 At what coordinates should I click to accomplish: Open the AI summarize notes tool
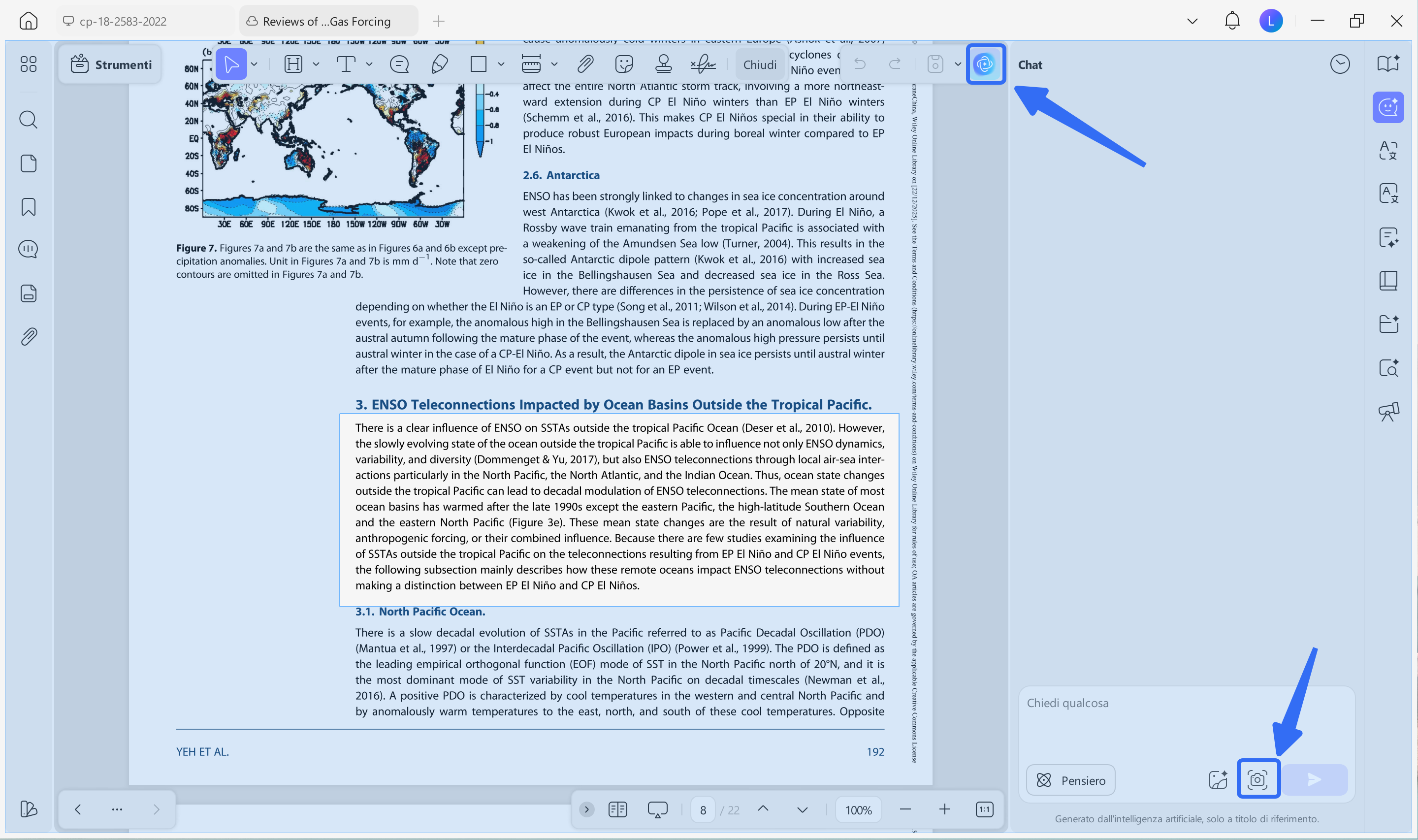pyautogui.click(x=1388, y=237)
